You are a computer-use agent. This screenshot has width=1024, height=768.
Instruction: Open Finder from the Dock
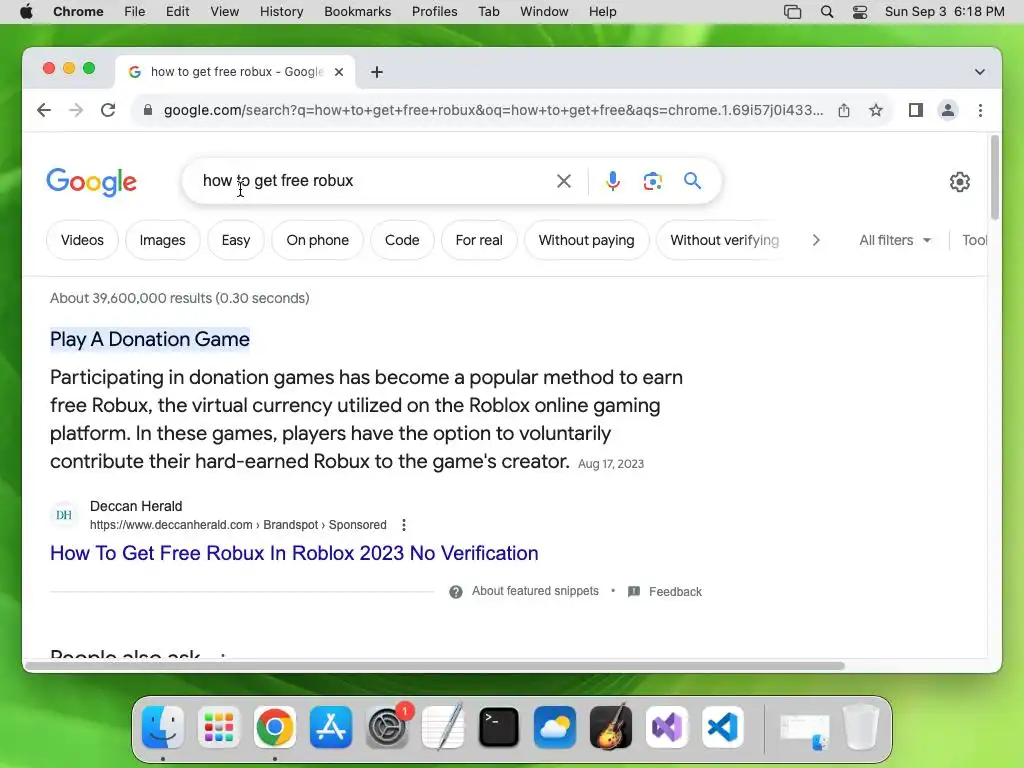(163, 727)
